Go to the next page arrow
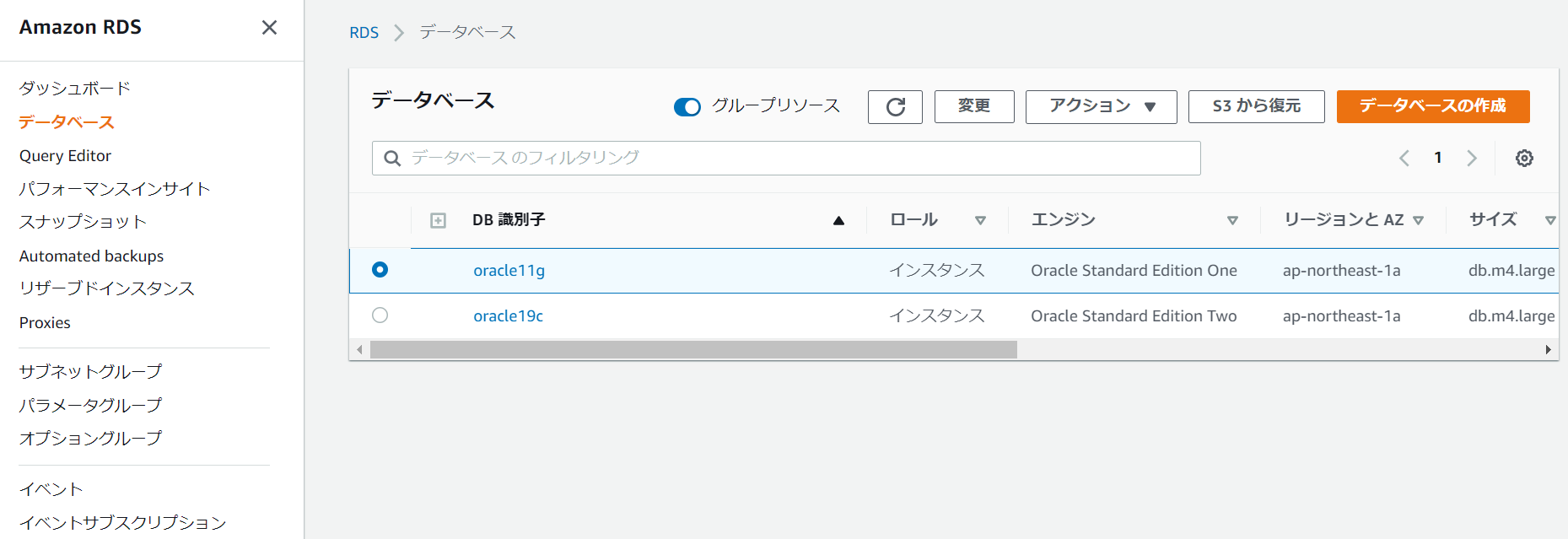Image resolution: width=1568 pixels, height=539 pixels. pyautogui.click(x=1472, y=158)
